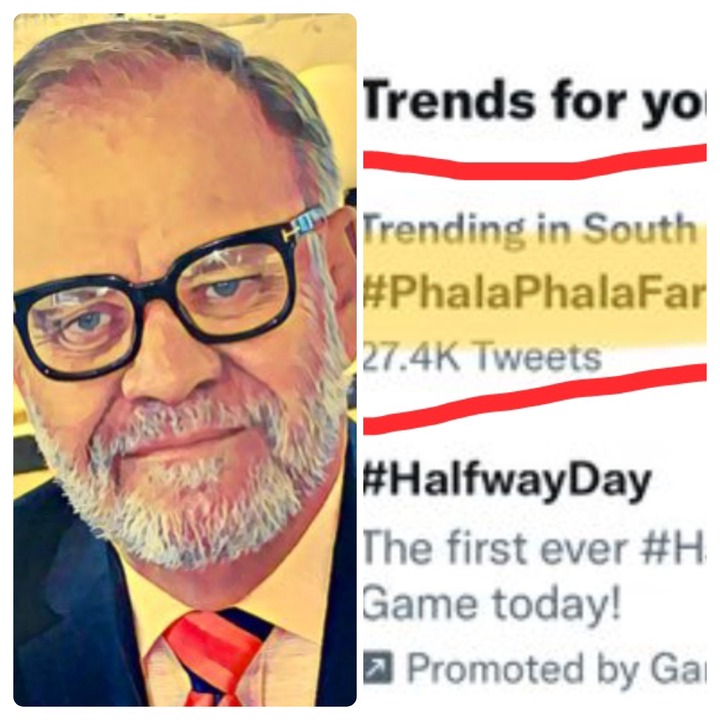Open the #PhalaPhalaFar trending hashtag
This screenshot has width=720, height=720.
(x=534, y=292)
